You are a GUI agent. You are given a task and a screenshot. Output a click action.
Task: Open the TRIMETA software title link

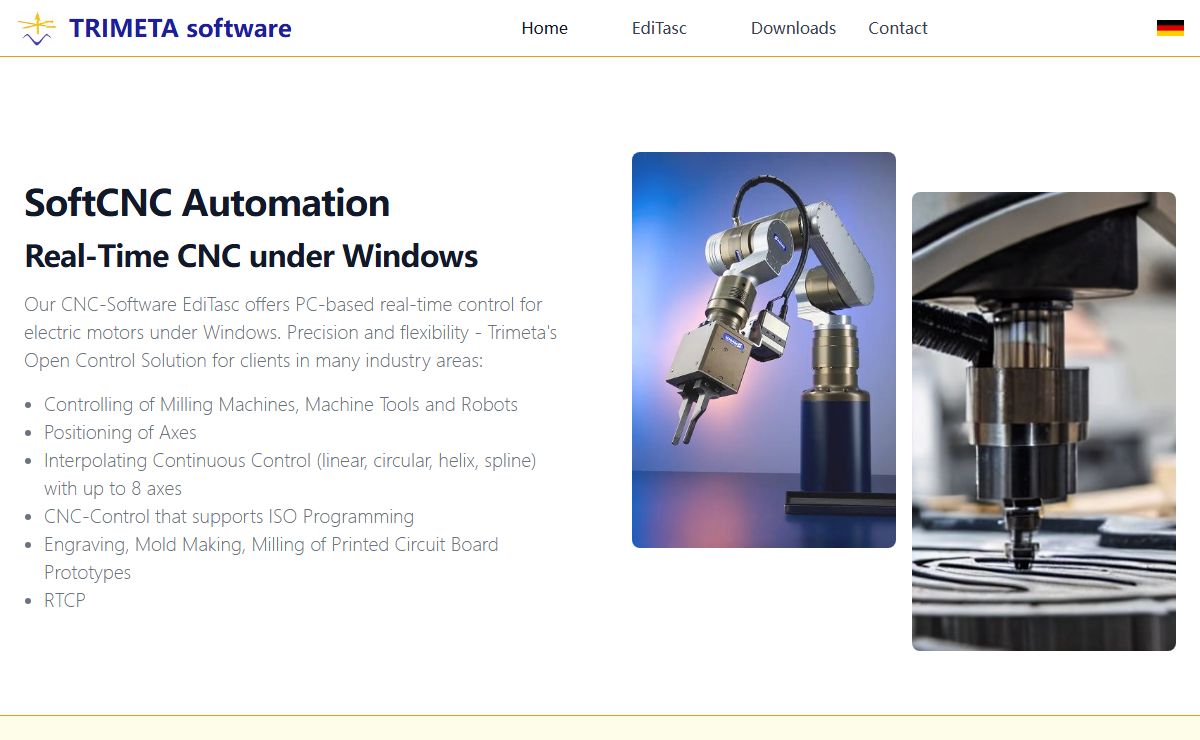(180, 28)
